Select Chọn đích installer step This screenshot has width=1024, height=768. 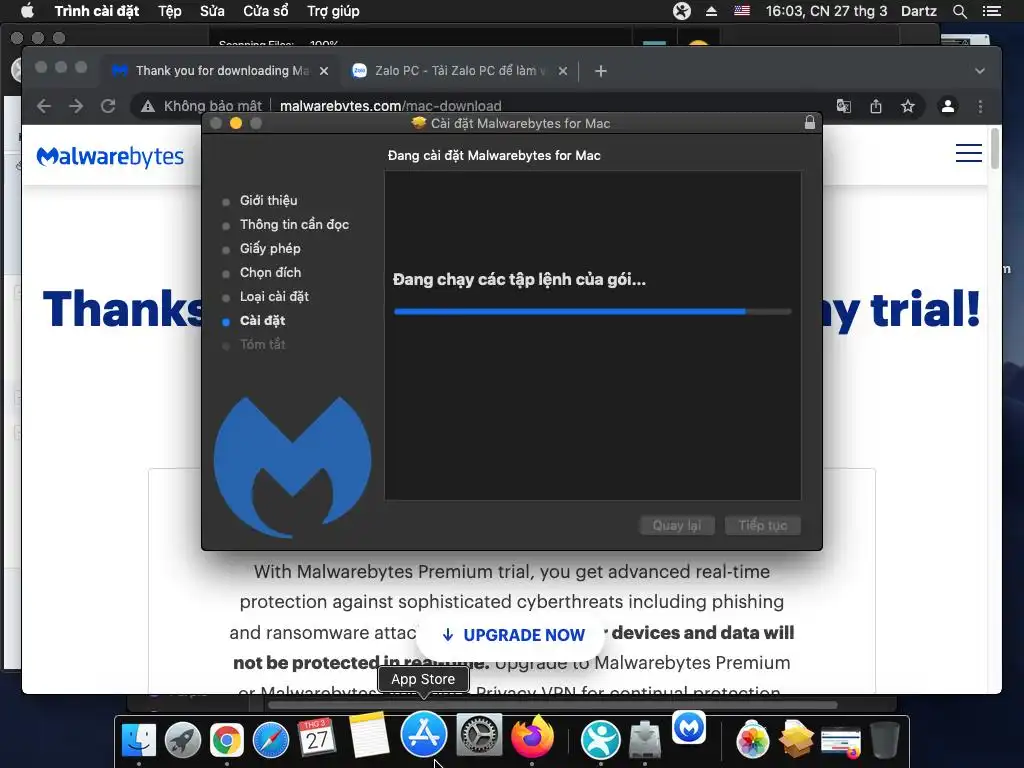click(270, 272)
